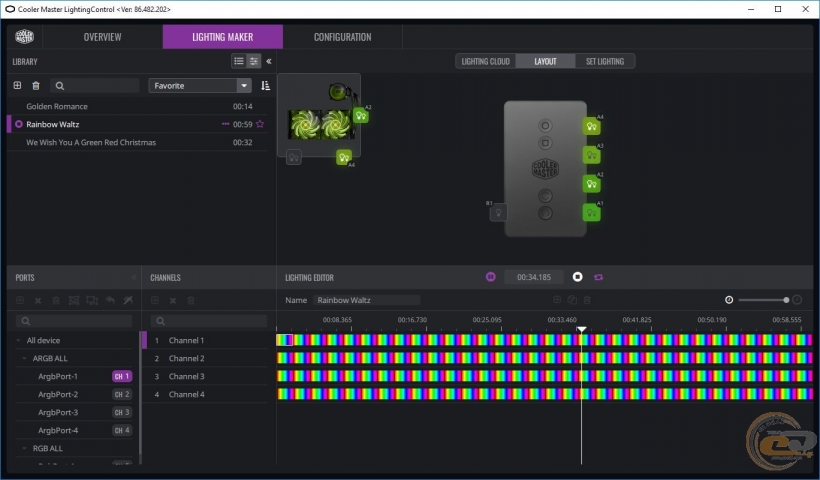Switch library to list view
The width and height of the screenshot is (820, 480).
[x=238, y=61]
